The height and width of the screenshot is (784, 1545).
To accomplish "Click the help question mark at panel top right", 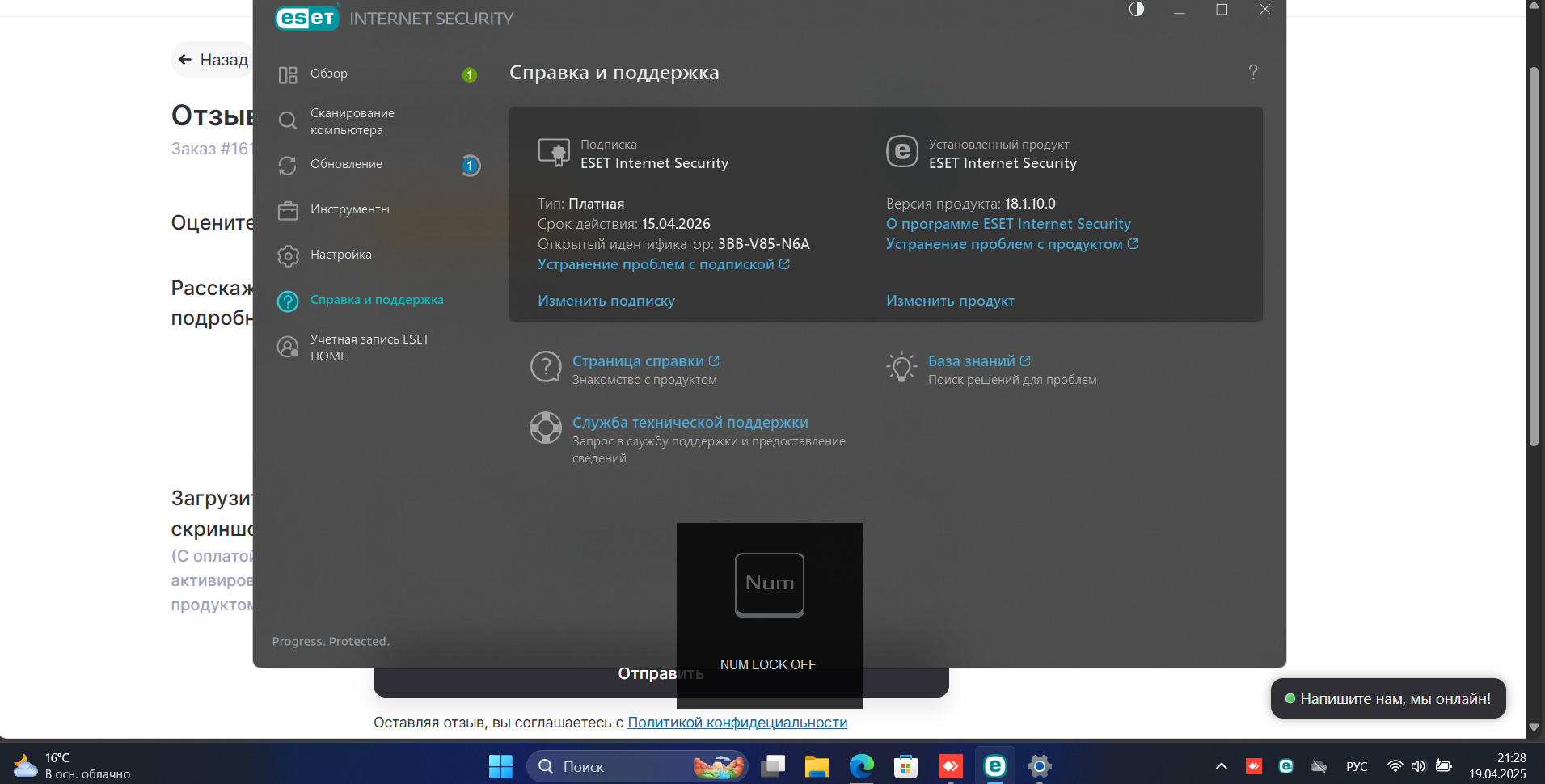I will [1253, 73].
